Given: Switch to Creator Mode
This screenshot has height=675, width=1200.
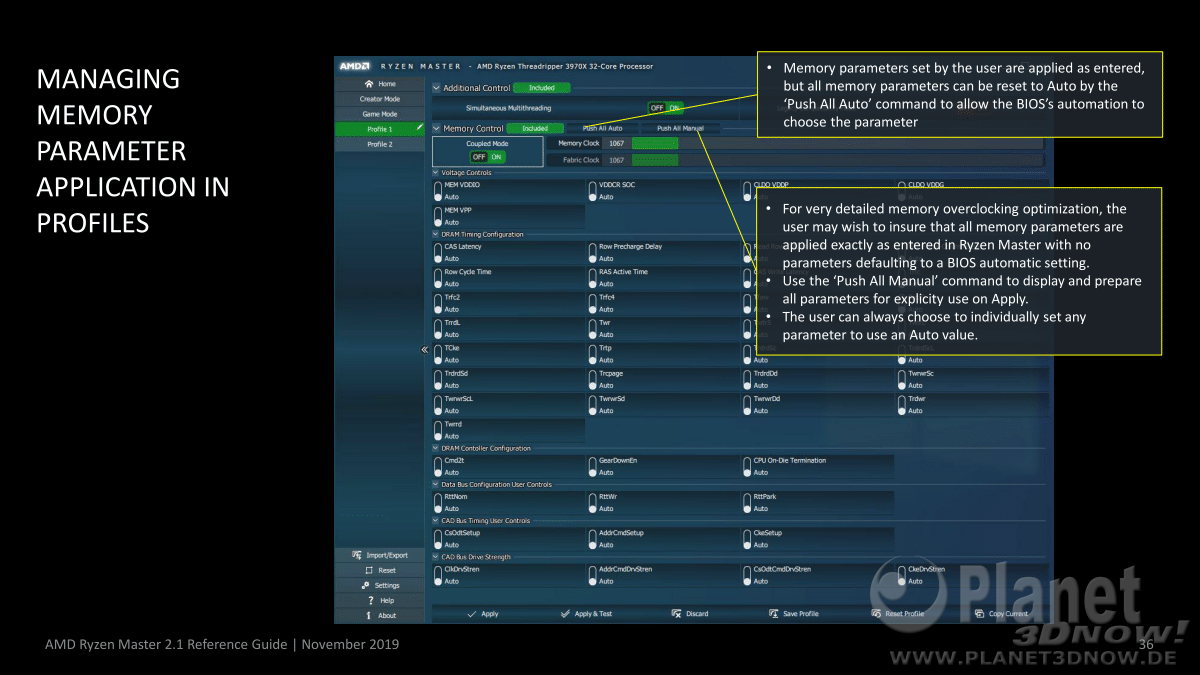Looking at the screenshot, I should 380,99.
